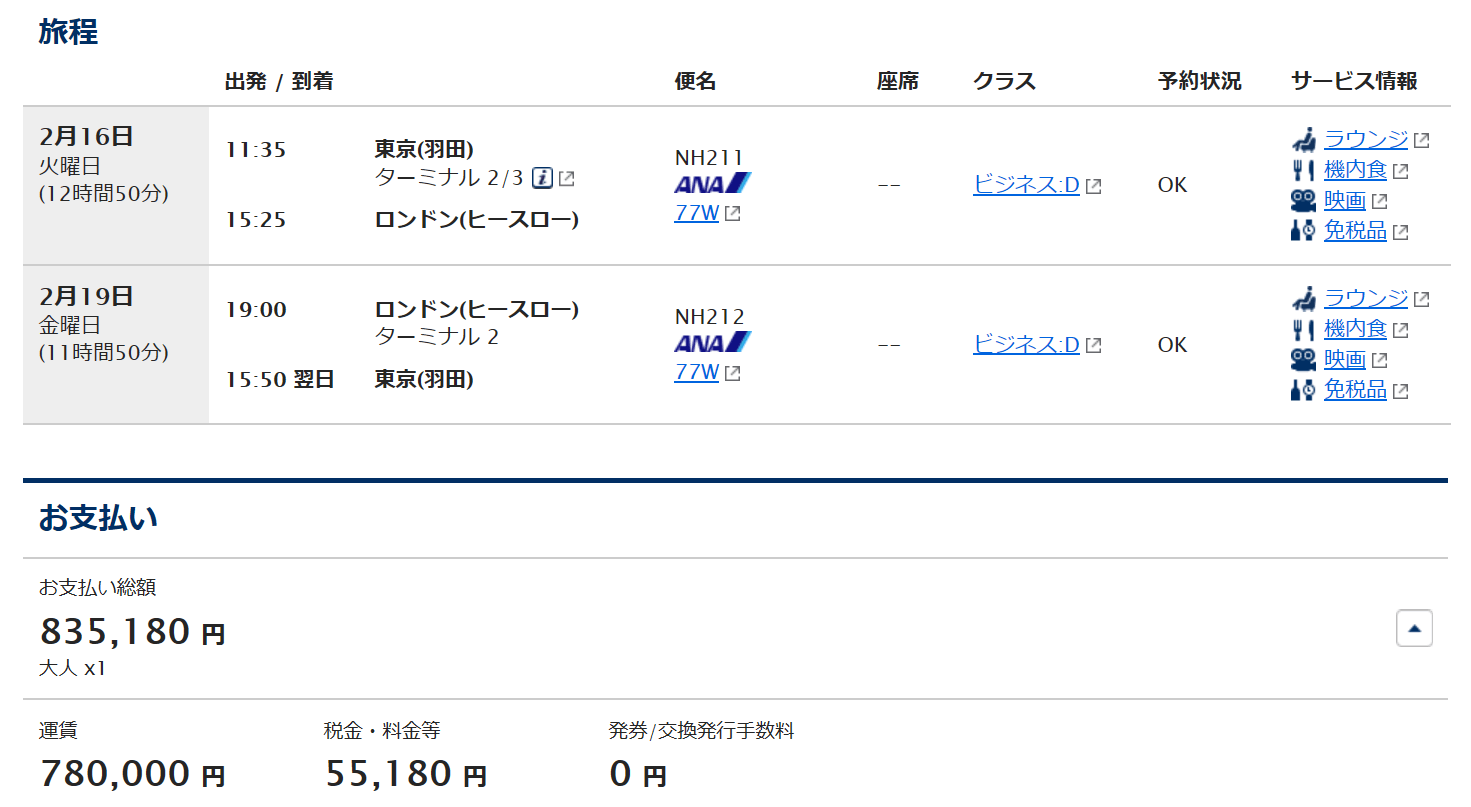This screenshot has height=807, width=1471.
Task: Click the lounge seat icon for NH212
Action: tap(1303, 298)
